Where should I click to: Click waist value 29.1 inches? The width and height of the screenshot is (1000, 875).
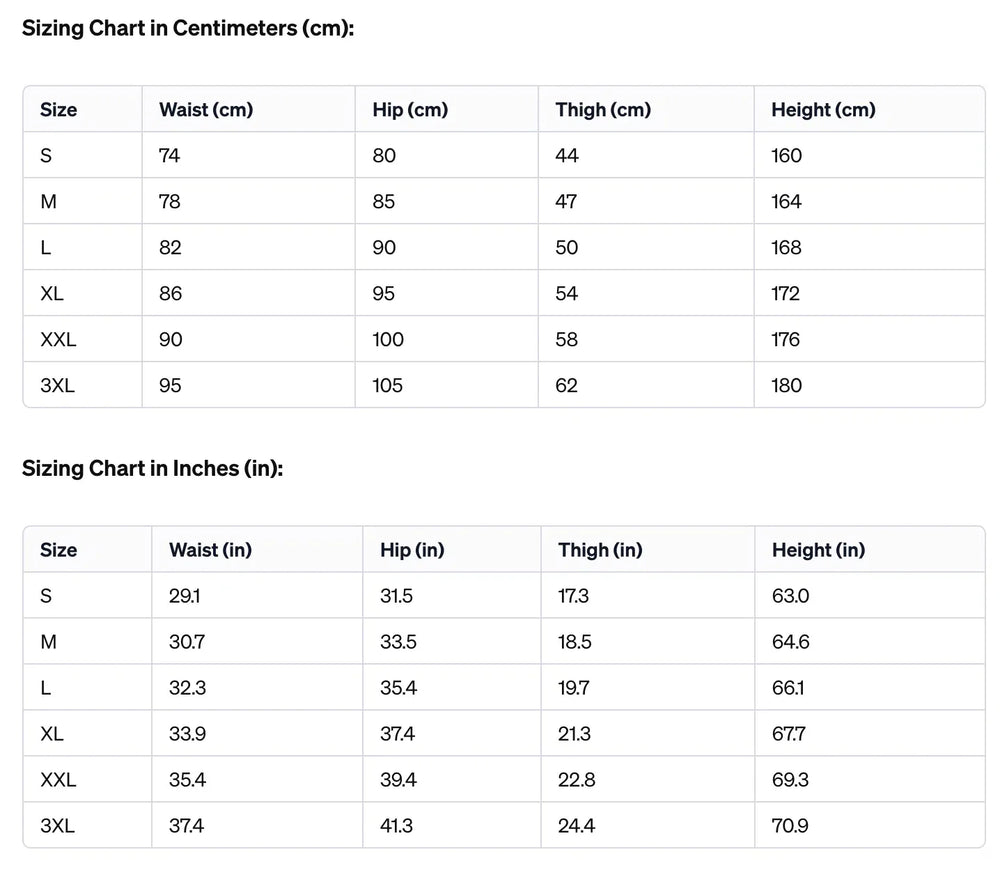pyautogui.click(x=184, y=596)
